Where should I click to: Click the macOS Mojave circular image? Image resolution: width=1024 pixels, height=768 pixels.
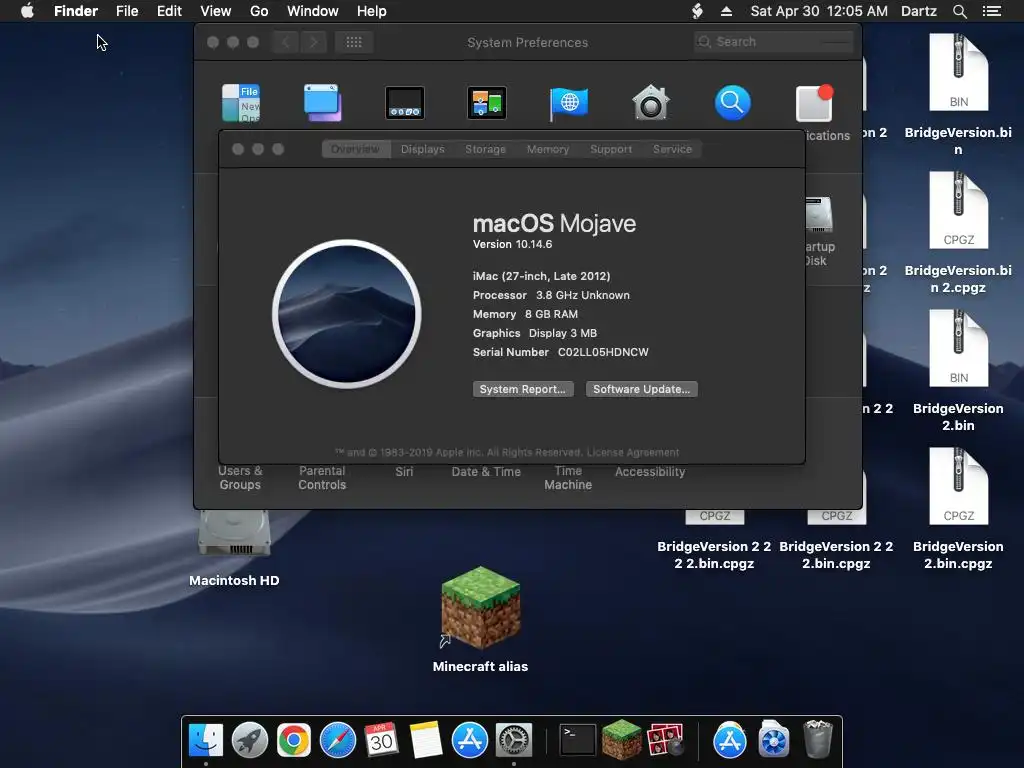tap(347, 314)
